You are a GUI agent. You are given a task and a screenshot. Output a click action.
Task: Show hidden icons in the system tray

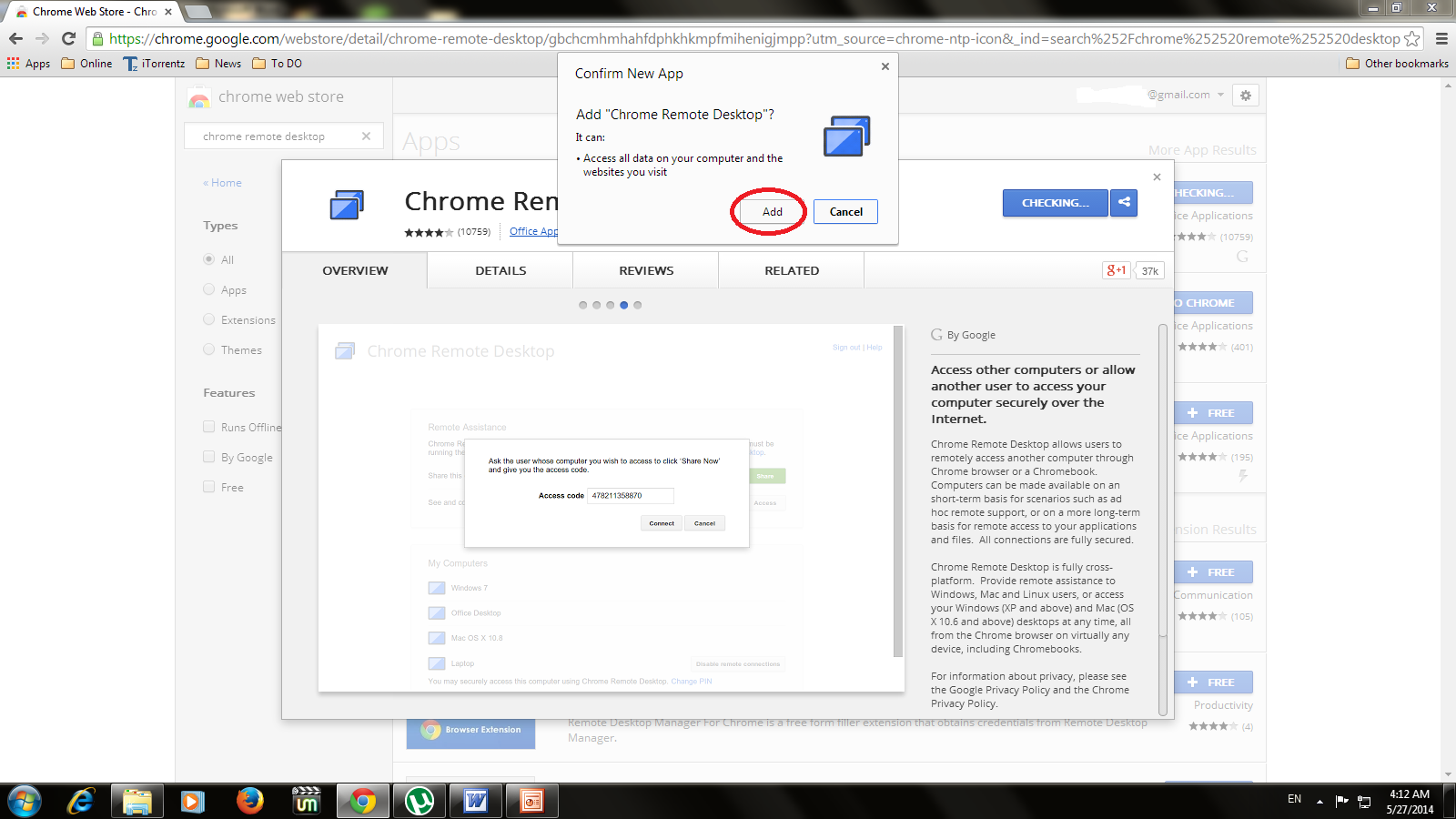pyautogui.click(x=1319, y=802)
